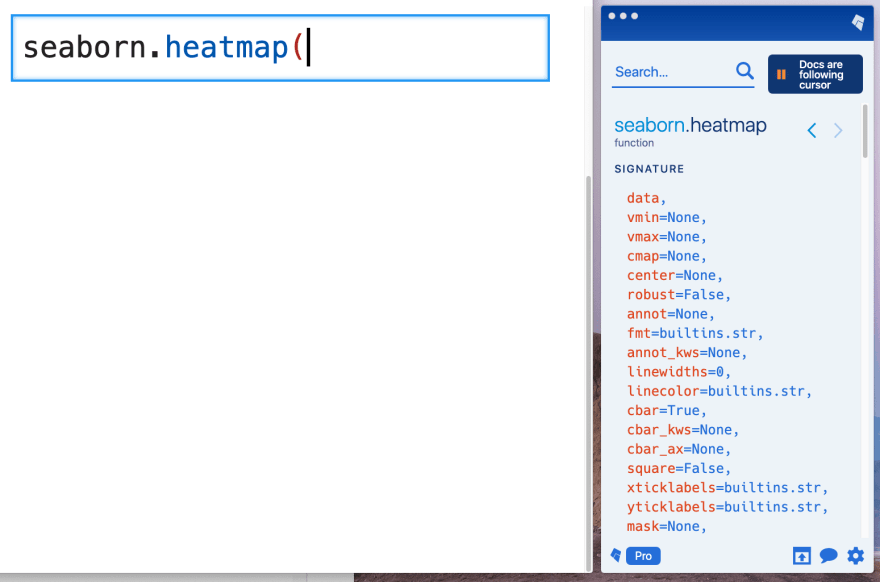Click the editor pane vertical scrollbar

click(x=588, y=373)
